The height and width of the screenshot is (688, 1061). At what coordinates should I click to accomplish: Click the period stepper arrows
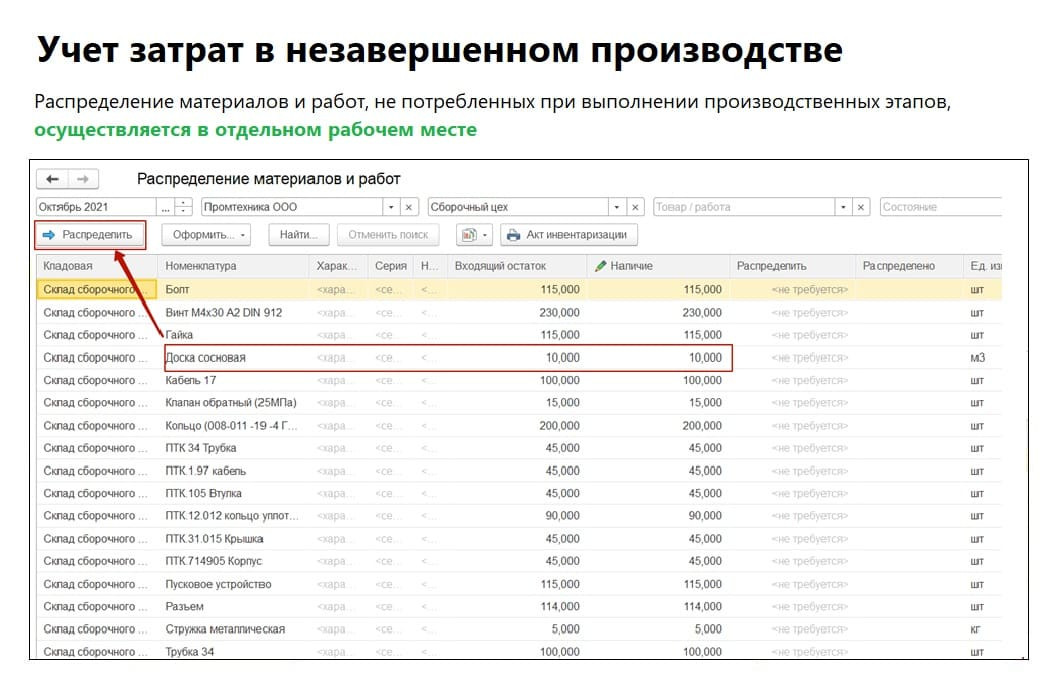pyautogui.click(x=183, y=207)
